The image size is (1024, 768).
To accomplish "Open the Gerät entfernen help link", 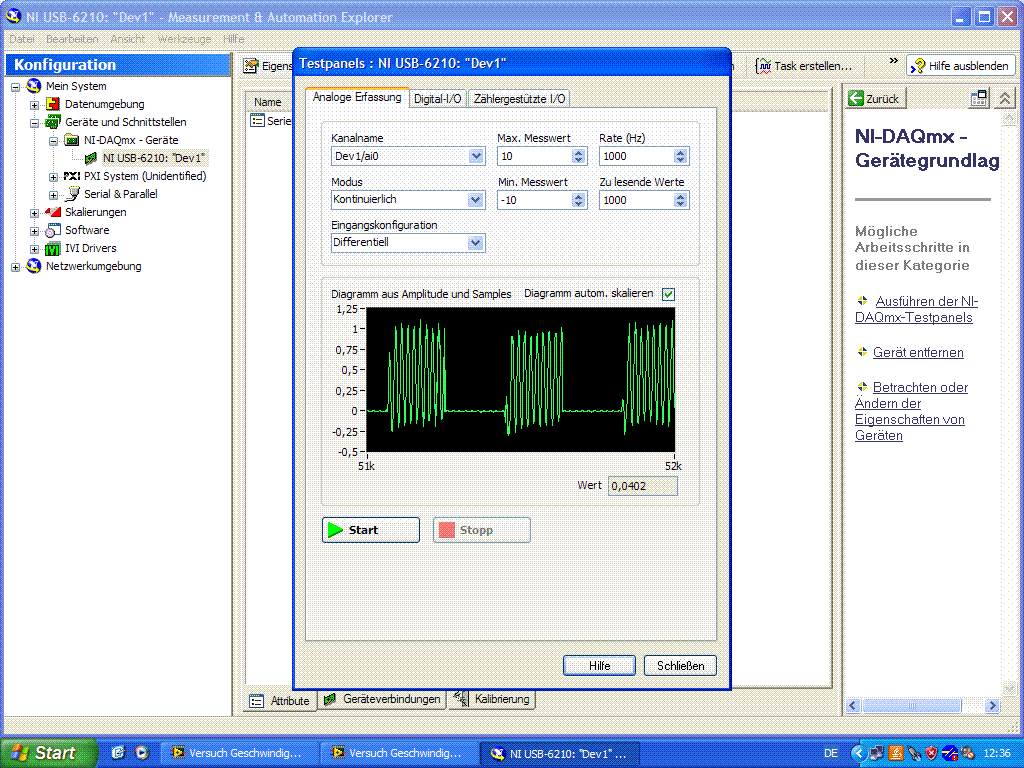I will 918,353.
